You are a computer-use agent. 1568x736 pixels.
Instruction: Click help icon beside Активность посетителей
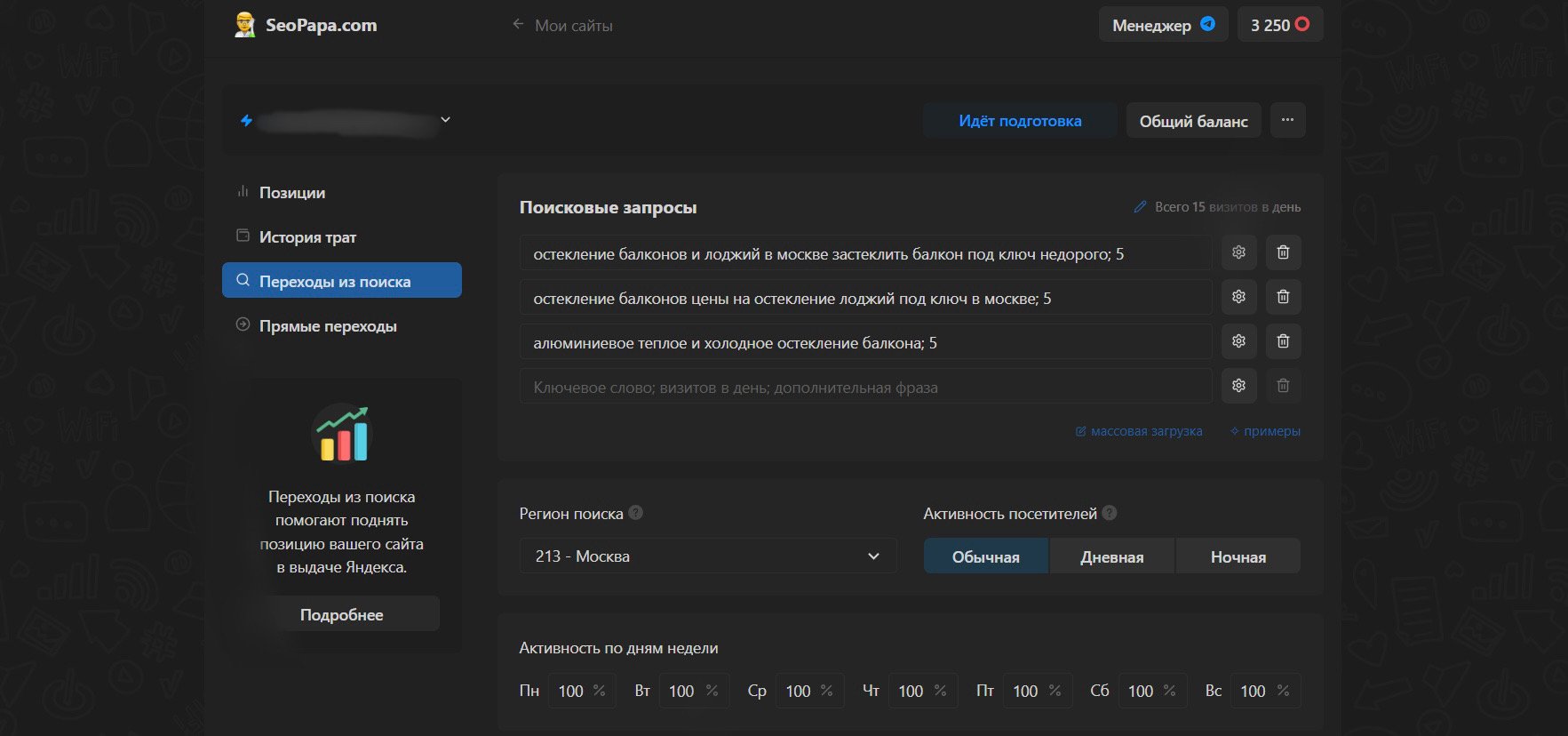tap(1109, 513)
